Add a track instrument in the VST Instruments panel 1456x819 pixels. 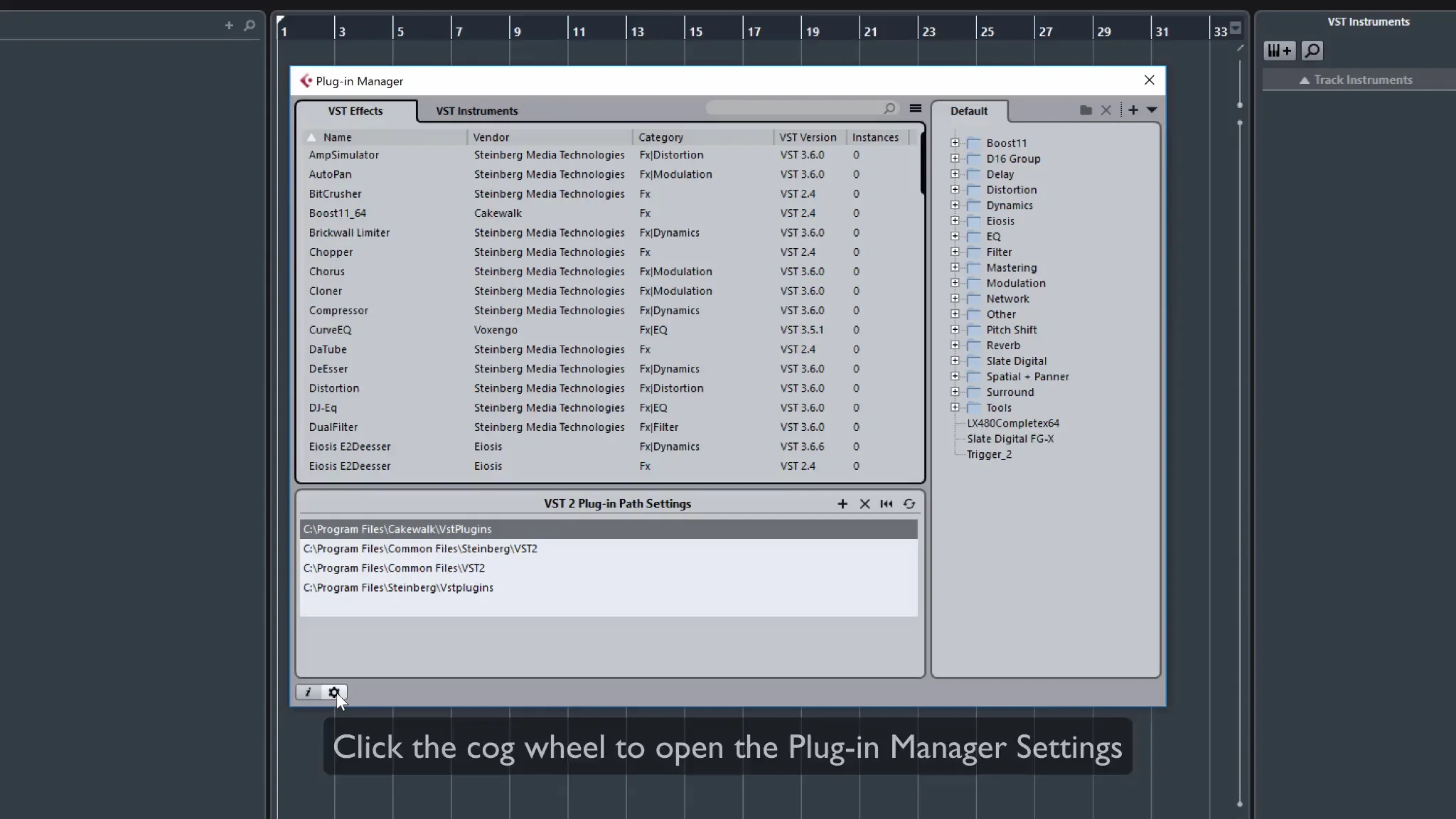(x=1279, y=50)
